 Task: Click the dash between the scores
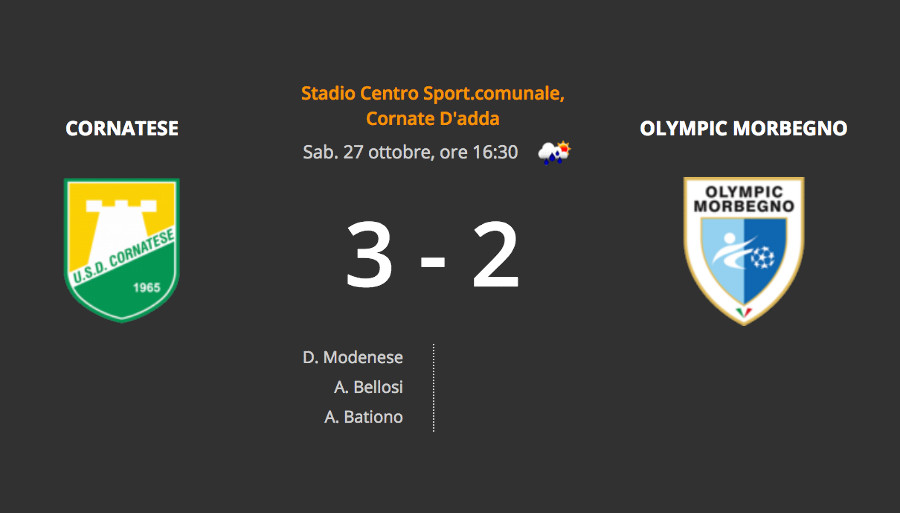(433, 262)
